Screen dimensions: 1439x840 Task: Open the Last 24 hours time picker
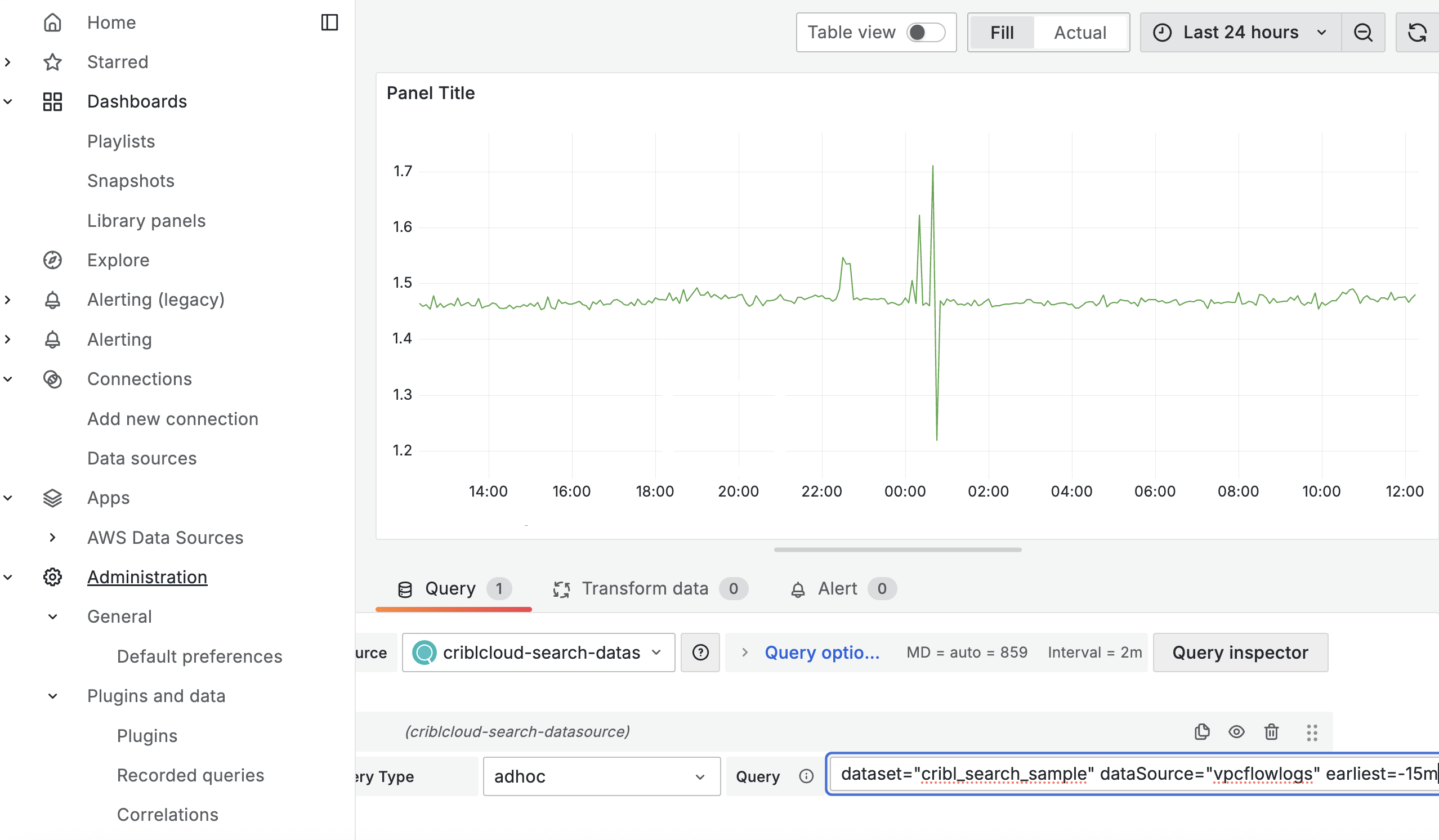(x=1239, y=33)
